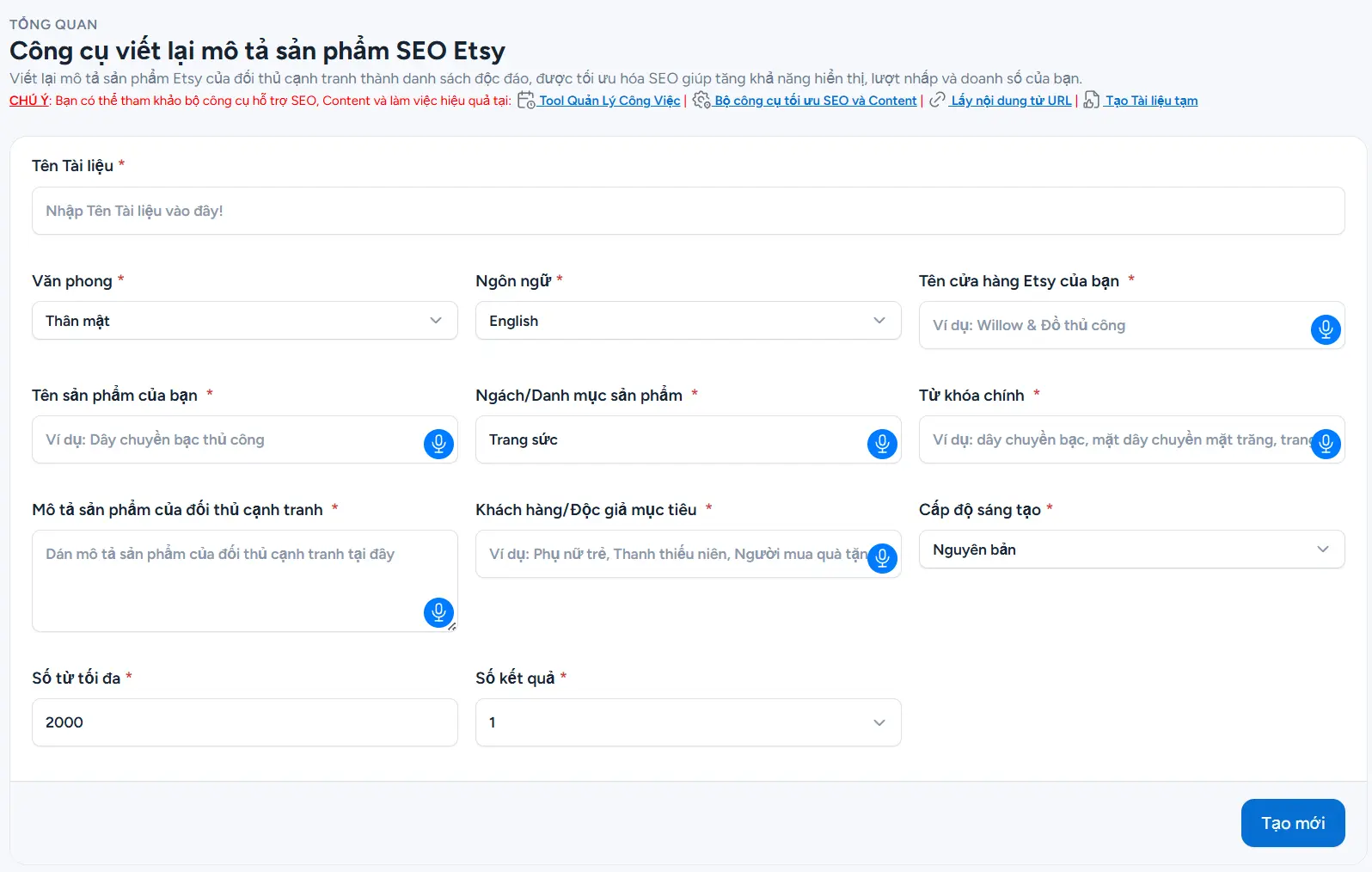
Task: Click document icon beside Tạo Tài liệu tạm
Action: [x=1091, y=100]
